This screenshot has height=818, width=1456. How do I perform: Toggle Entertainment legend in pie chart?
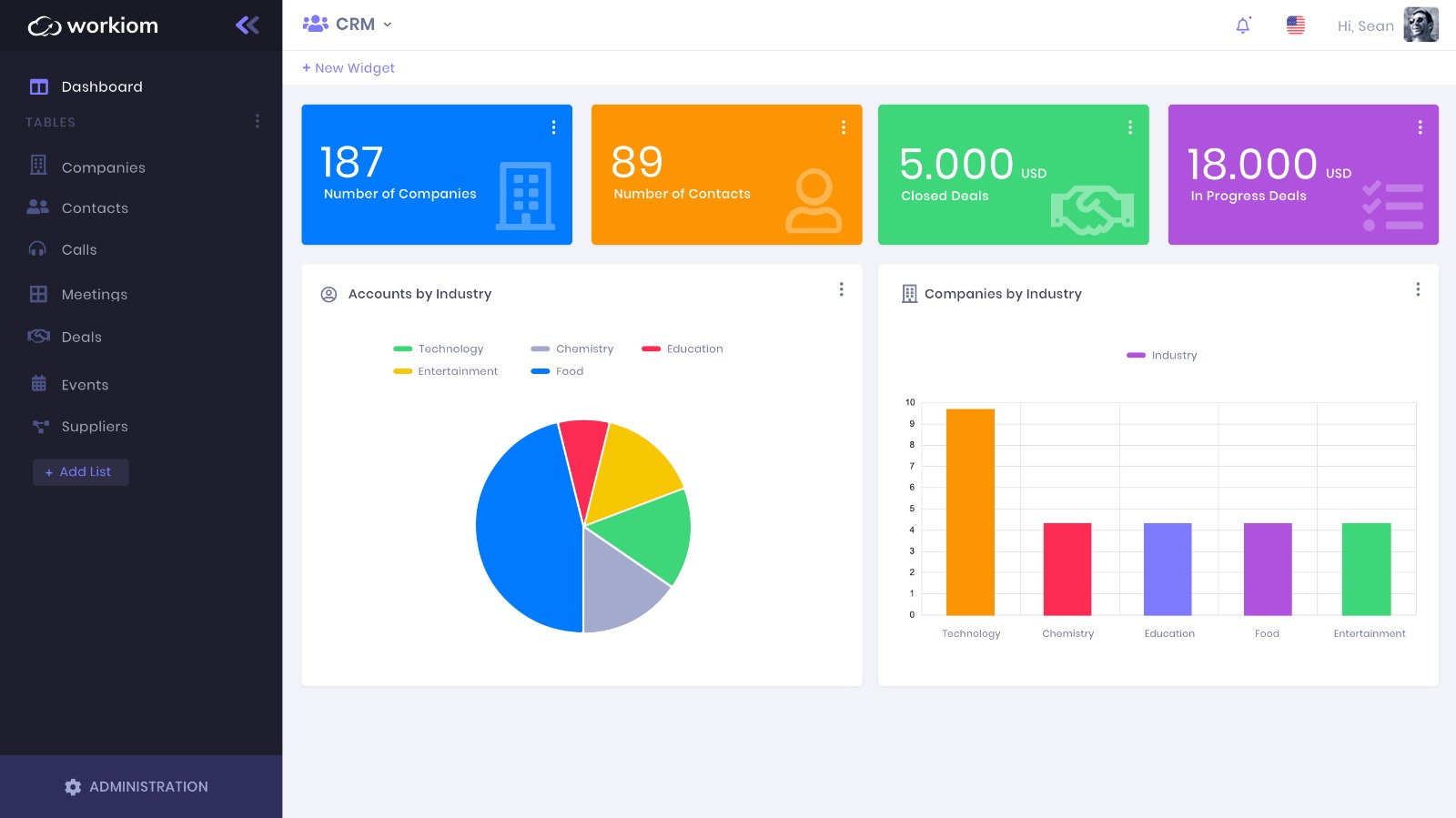(446, 371)
